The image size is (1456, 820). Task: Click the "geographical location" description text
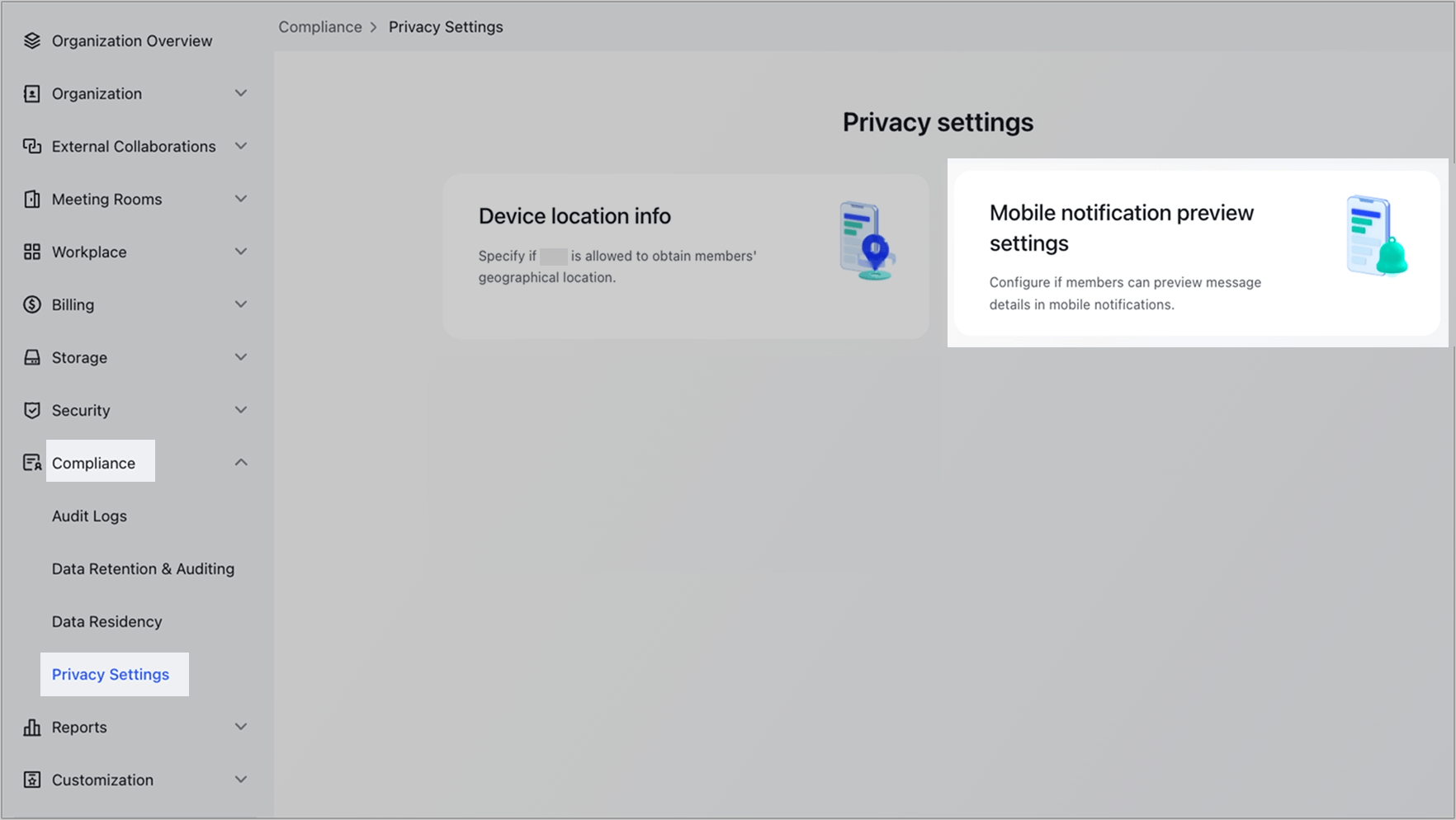[547, 277]
